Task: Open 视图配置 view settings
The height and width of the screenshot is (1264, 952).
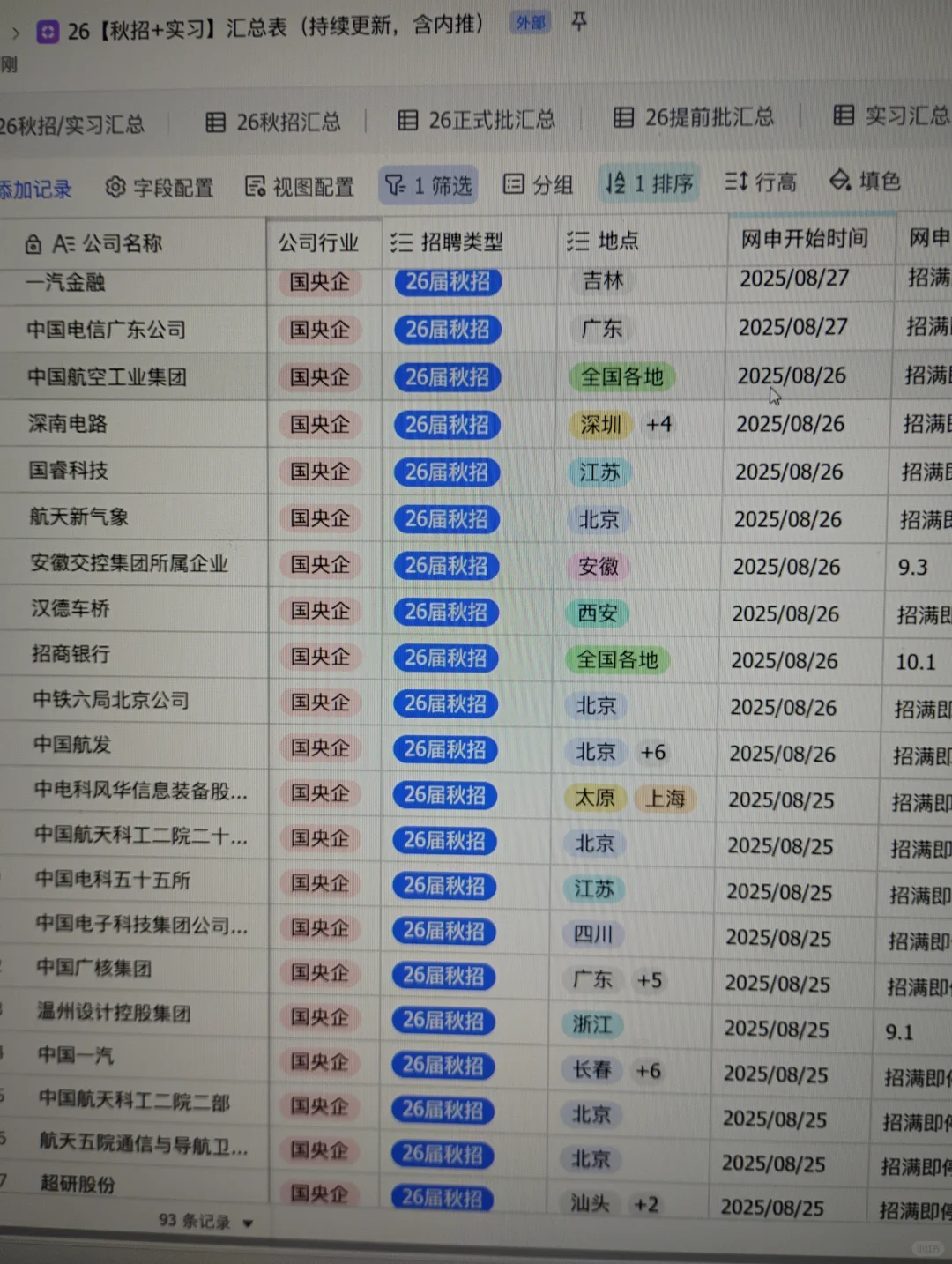Action: click(300, 187)
